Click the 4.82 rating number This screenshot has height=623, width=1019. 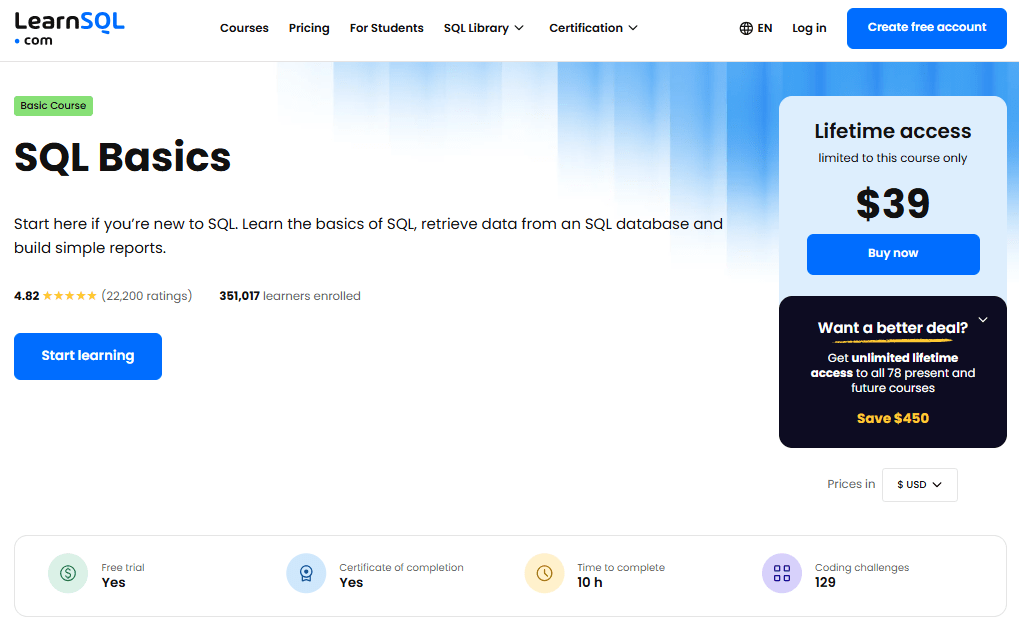coord(27,296)
